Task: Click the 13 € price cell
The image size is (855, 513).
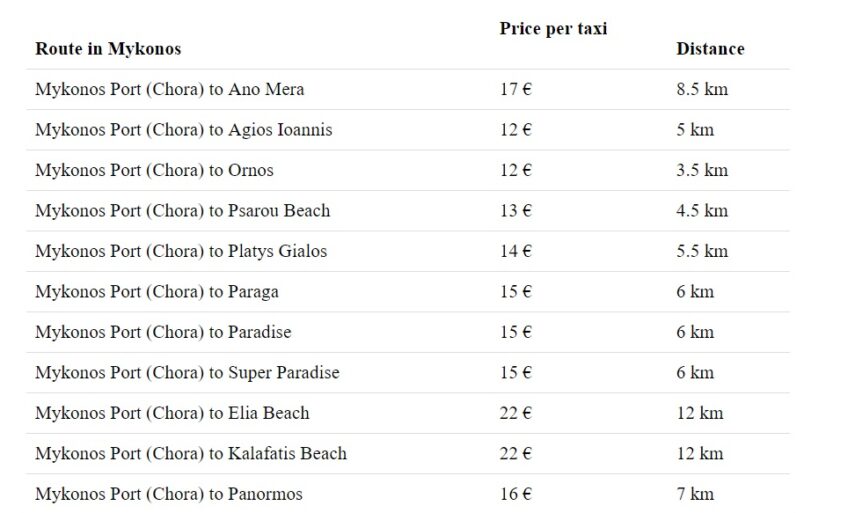Action: pyautogui.click(x=515, y=211)
